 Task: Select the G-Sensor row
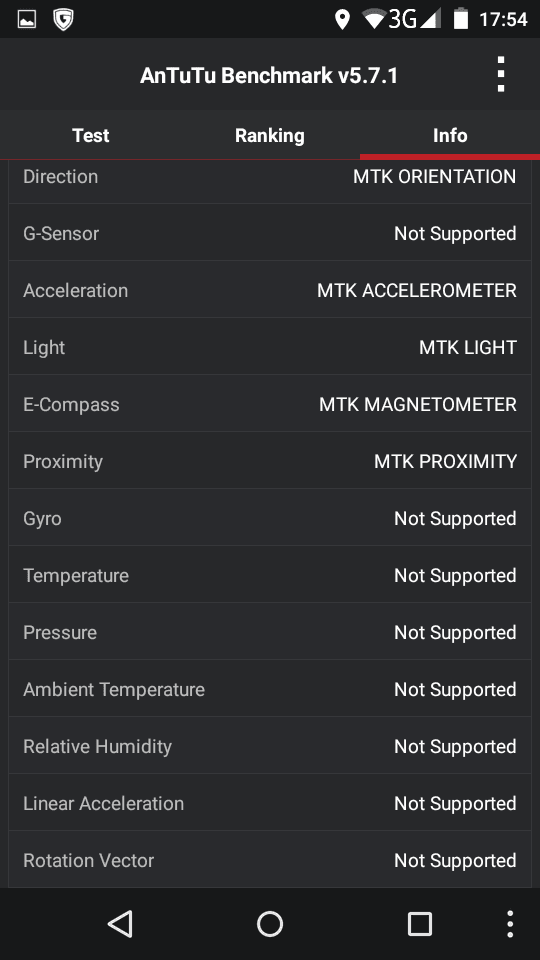pos(270,233)
